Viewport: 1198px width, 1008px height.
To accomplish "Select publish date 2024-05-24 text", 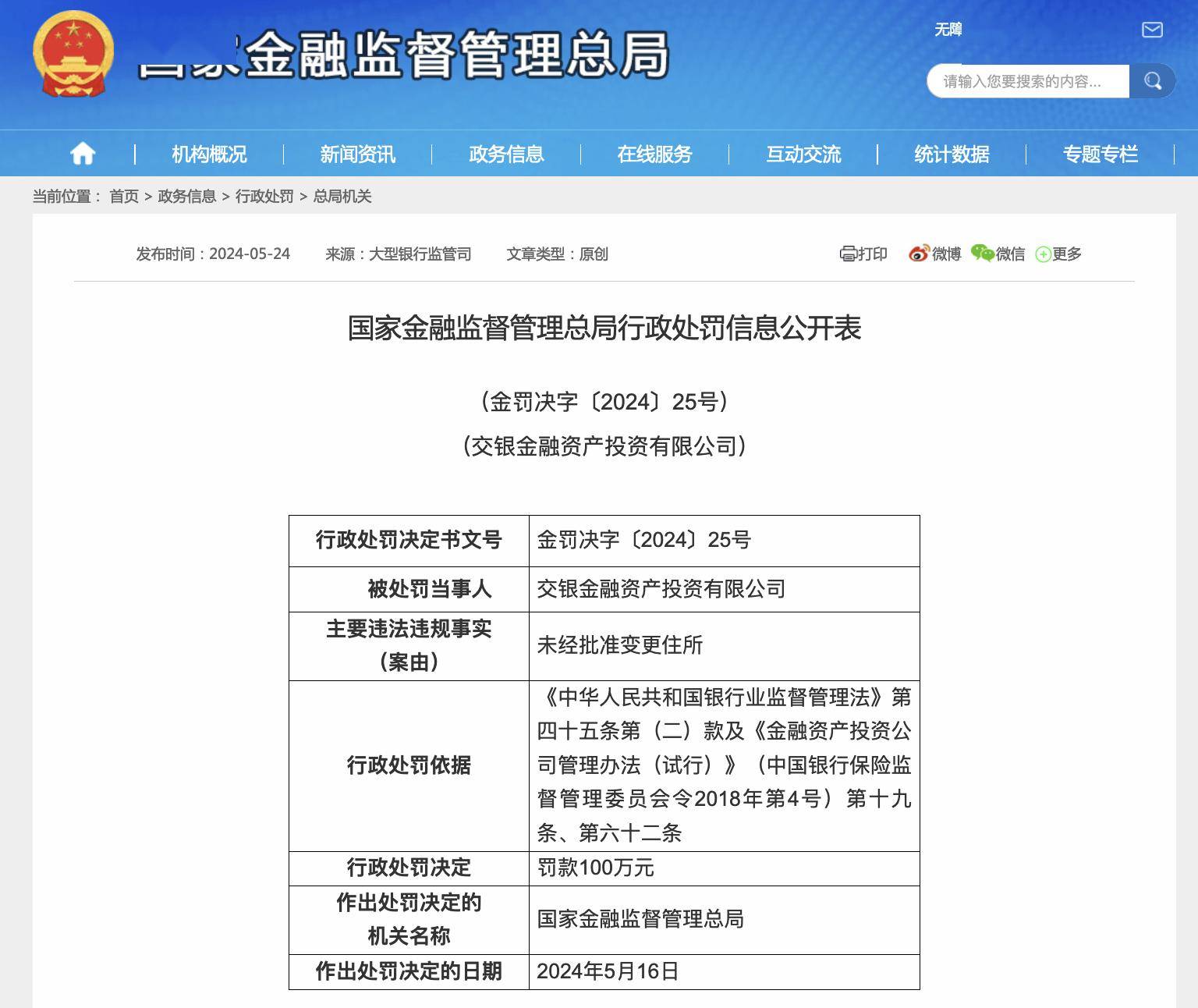I will click(x=250, y=254).
